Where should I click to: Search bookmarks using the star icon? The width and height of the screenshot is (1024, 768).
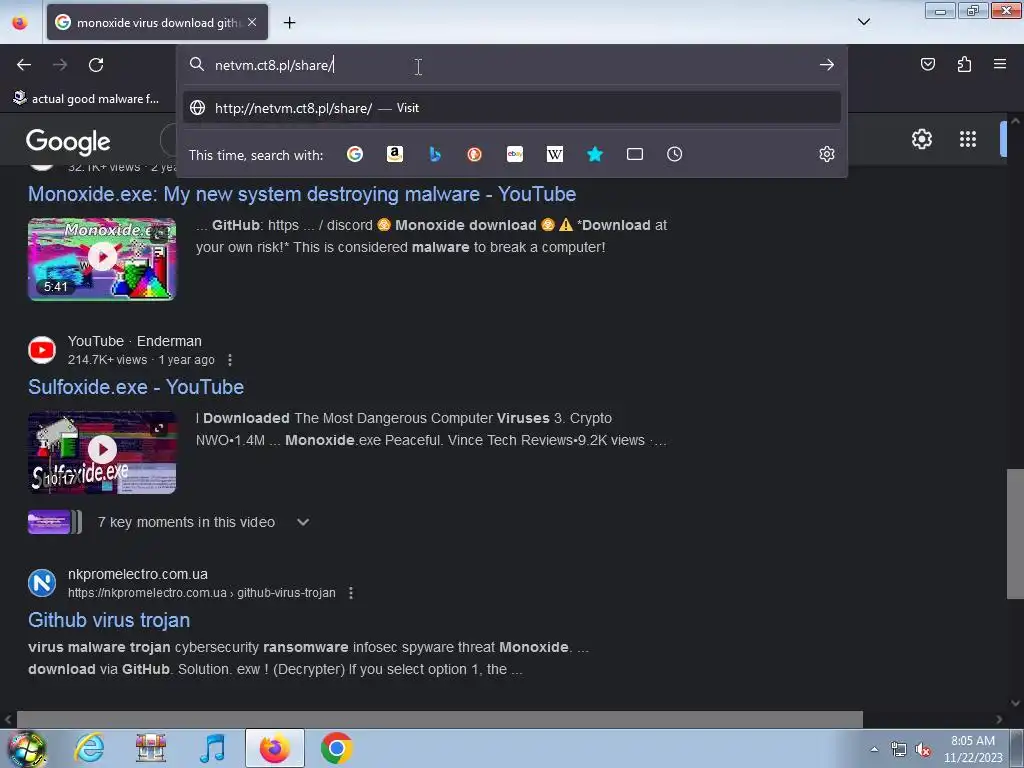(594, 154)
